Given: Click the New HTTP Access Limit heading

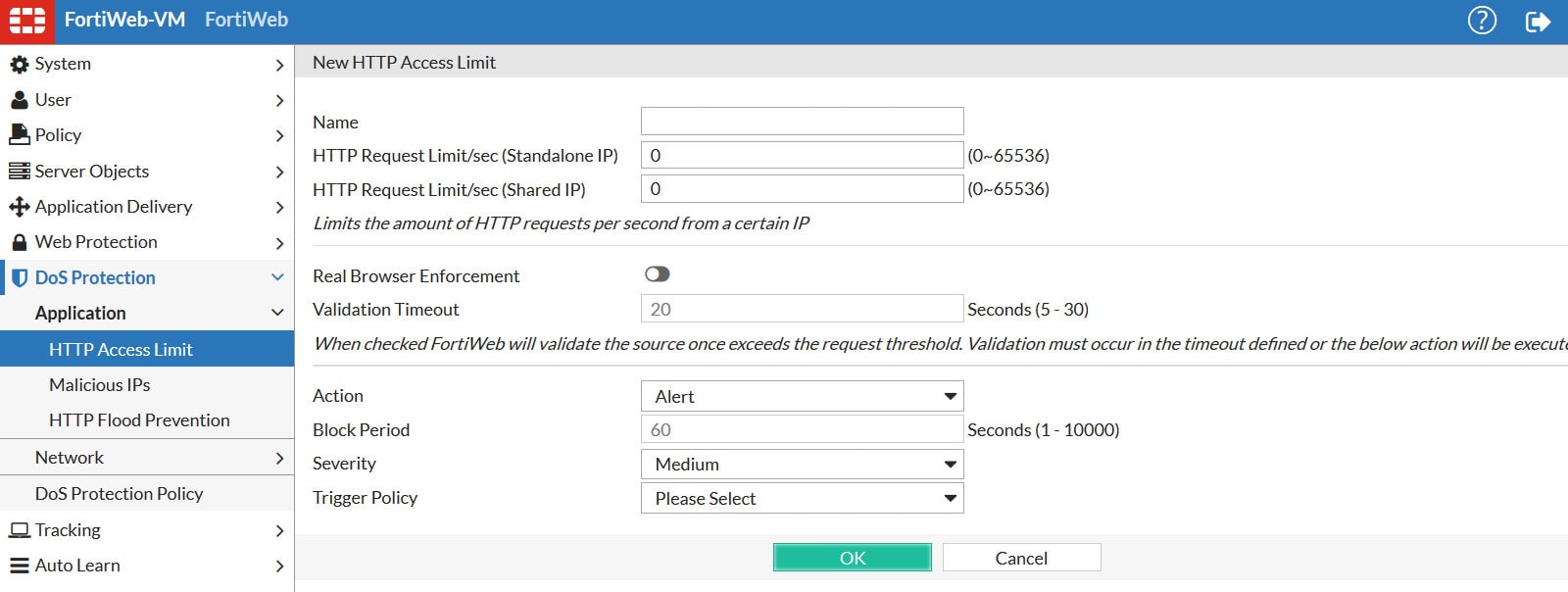Looking at the screenshot, I should pos(404,62).
